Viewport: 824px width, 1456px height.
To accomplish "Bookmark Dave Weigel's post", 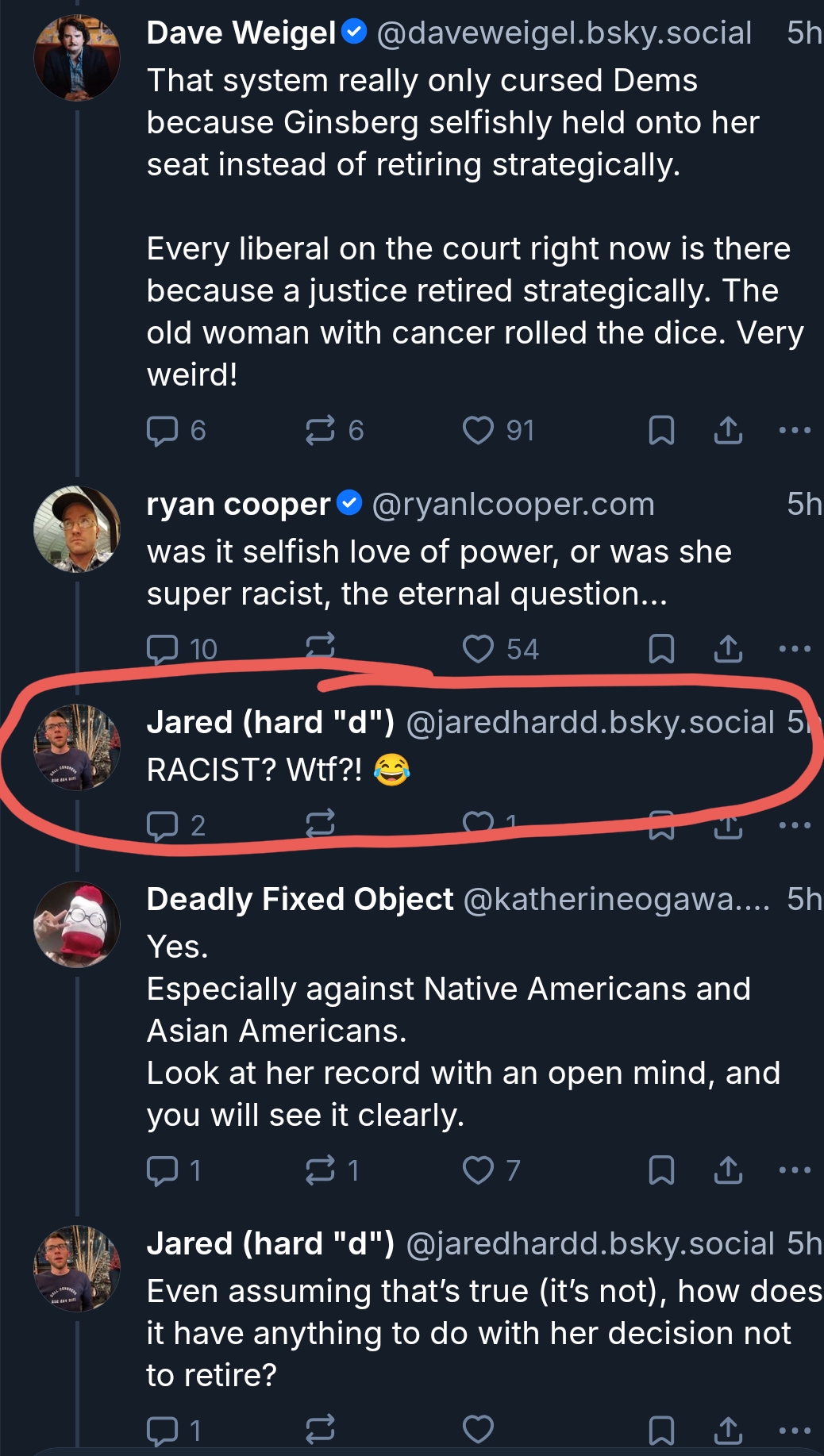I will pos(661,430).
